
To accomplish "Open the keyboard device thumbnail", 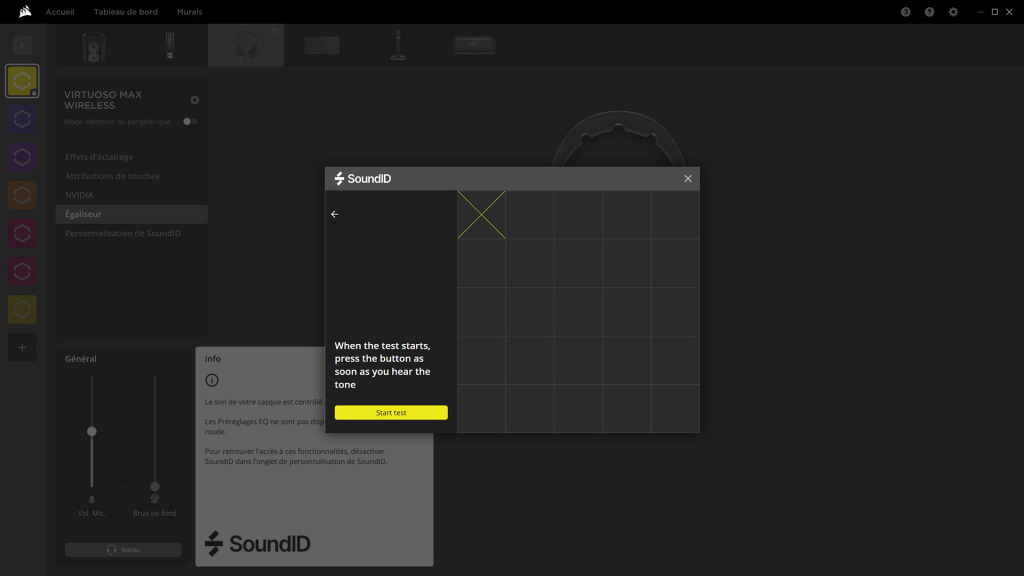I will (x=322, y=46).
